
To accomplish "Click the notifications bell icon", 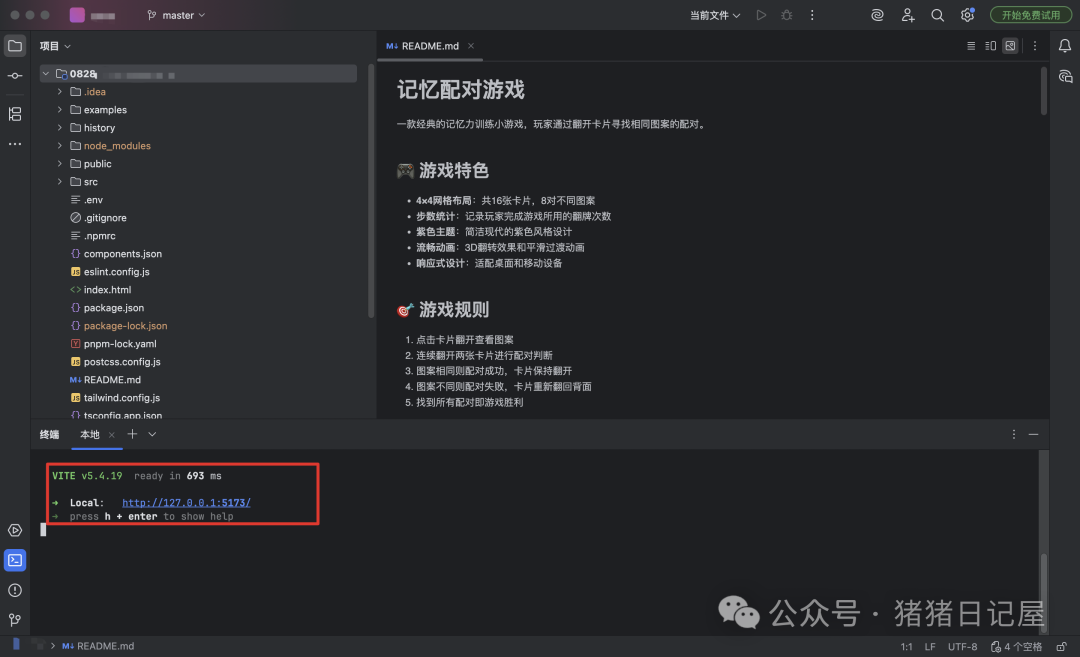I will point(1063,45).
